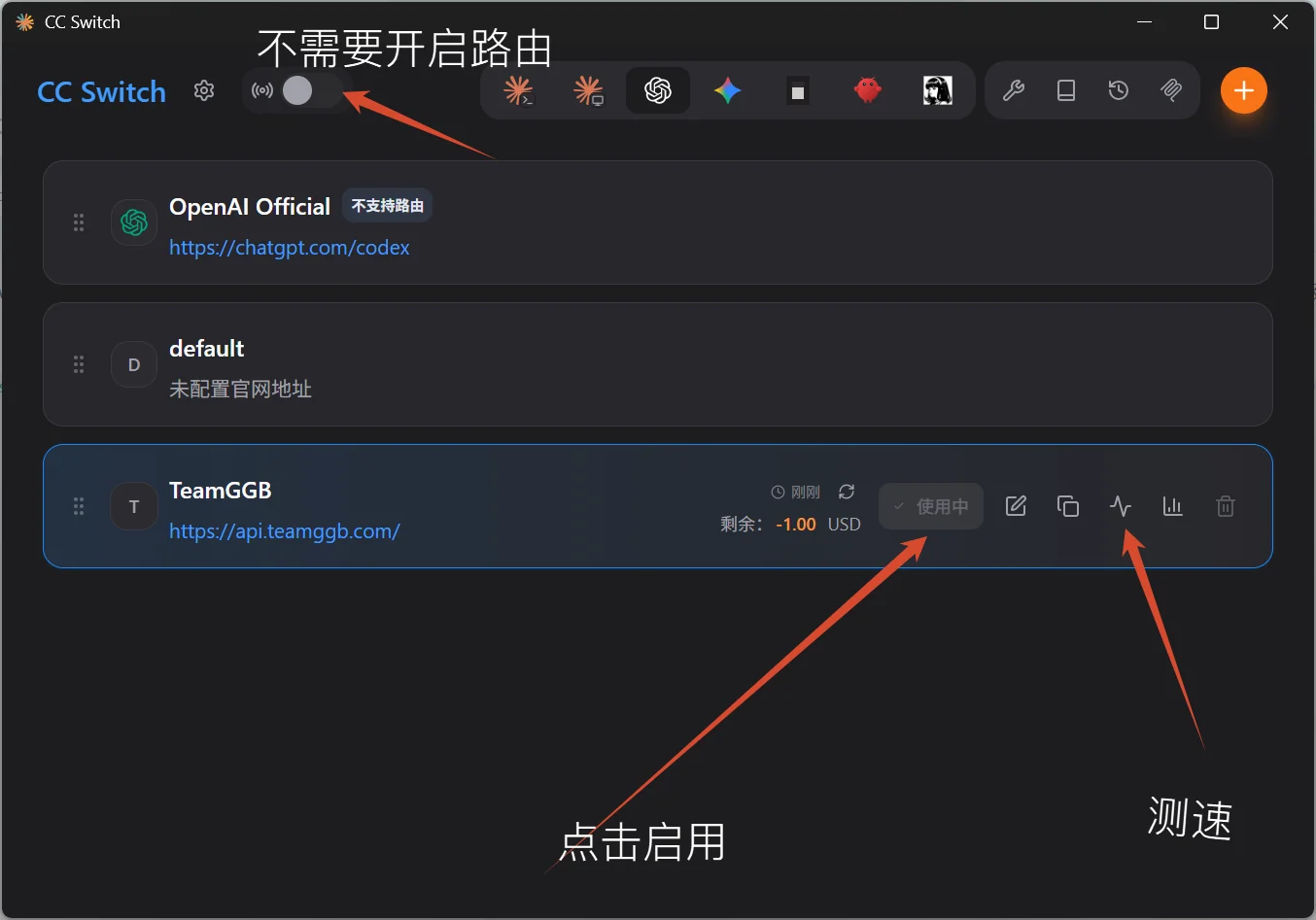Open the paperclip icon panel
1316x920 pixels.
pos(1171,90)
